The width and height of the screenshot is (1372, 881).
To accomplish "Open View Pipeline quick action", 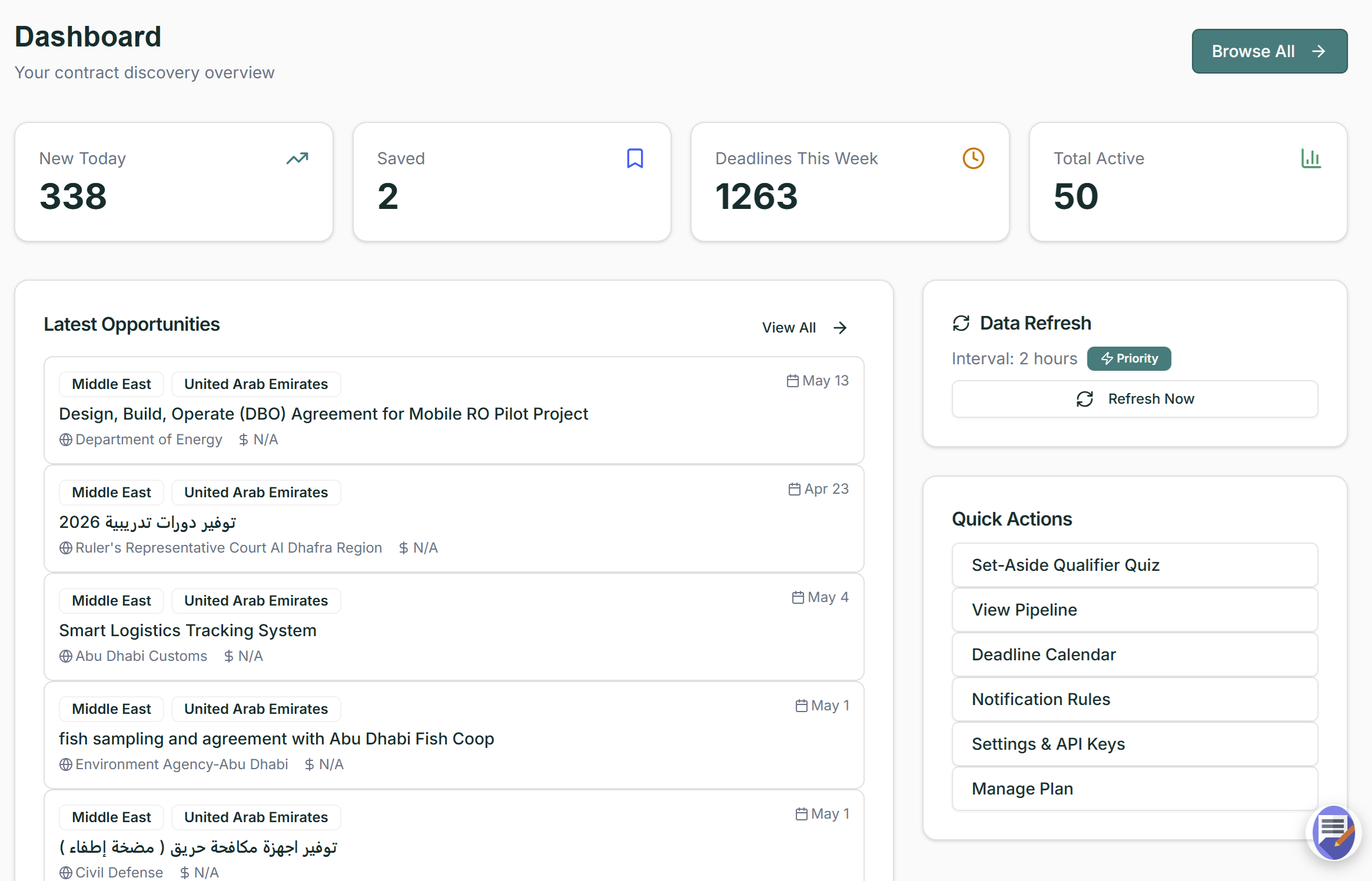I will click(x=1134, y=610).
